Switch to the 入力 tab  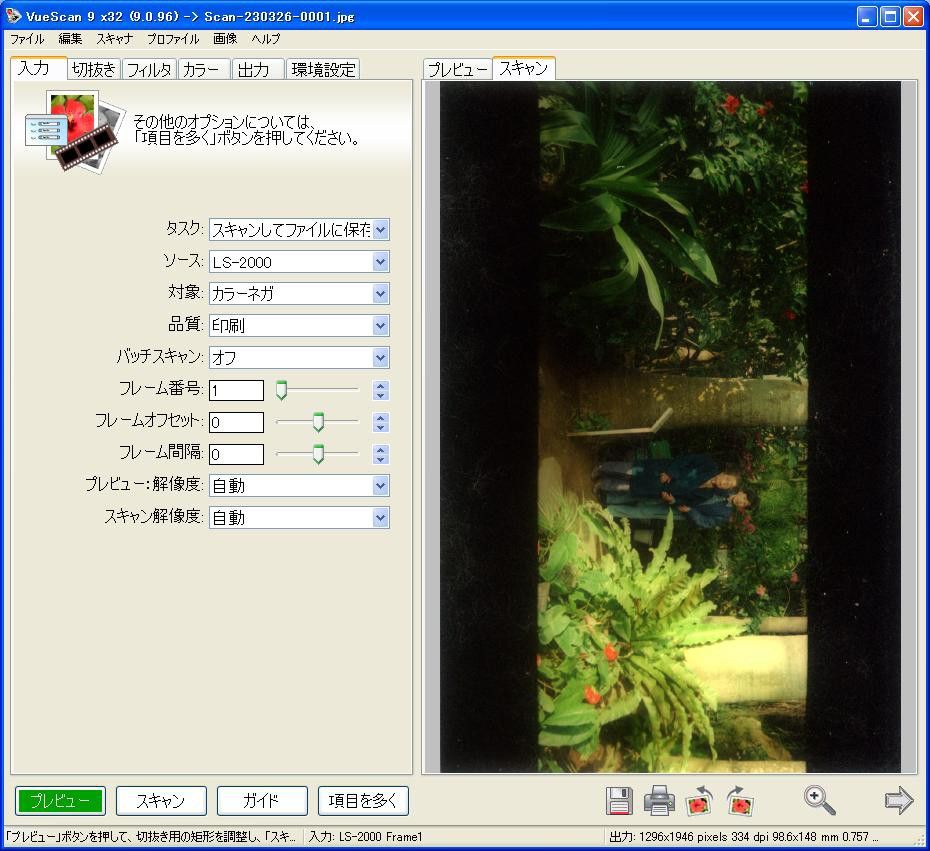pos(39,68)
